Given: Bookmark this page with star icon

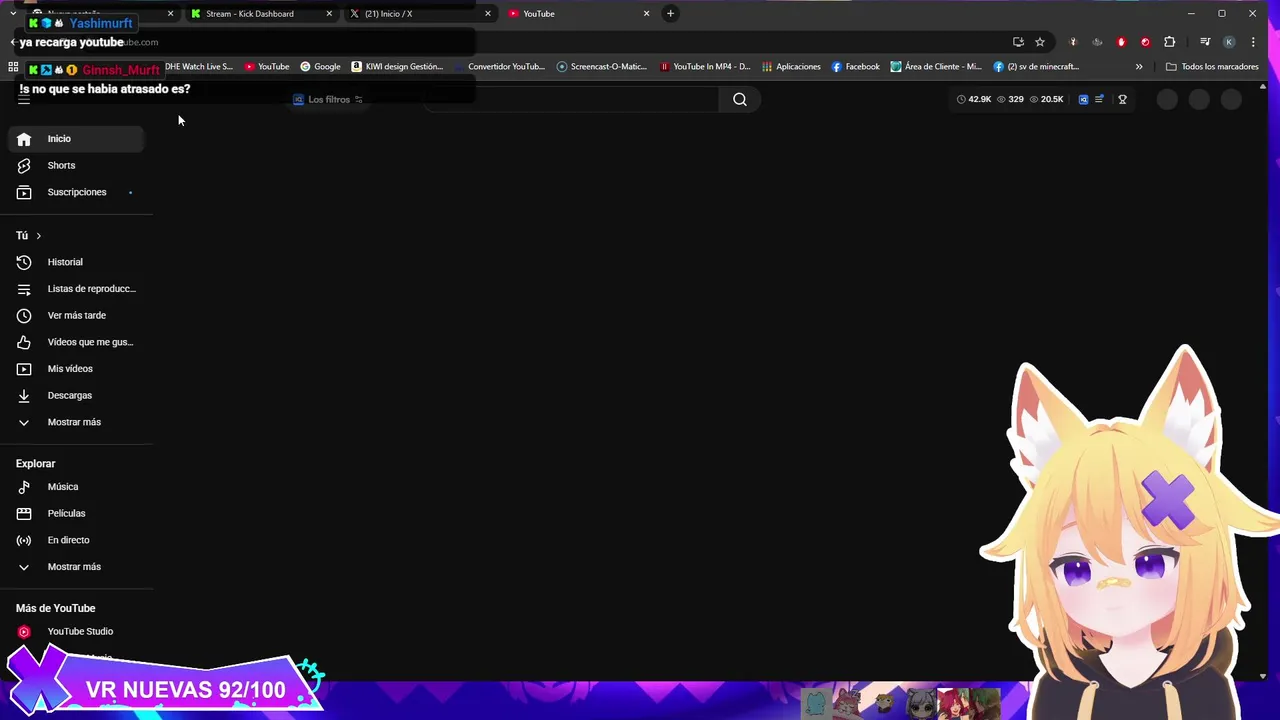Looking at the screenshot, I should (1040, 42).
